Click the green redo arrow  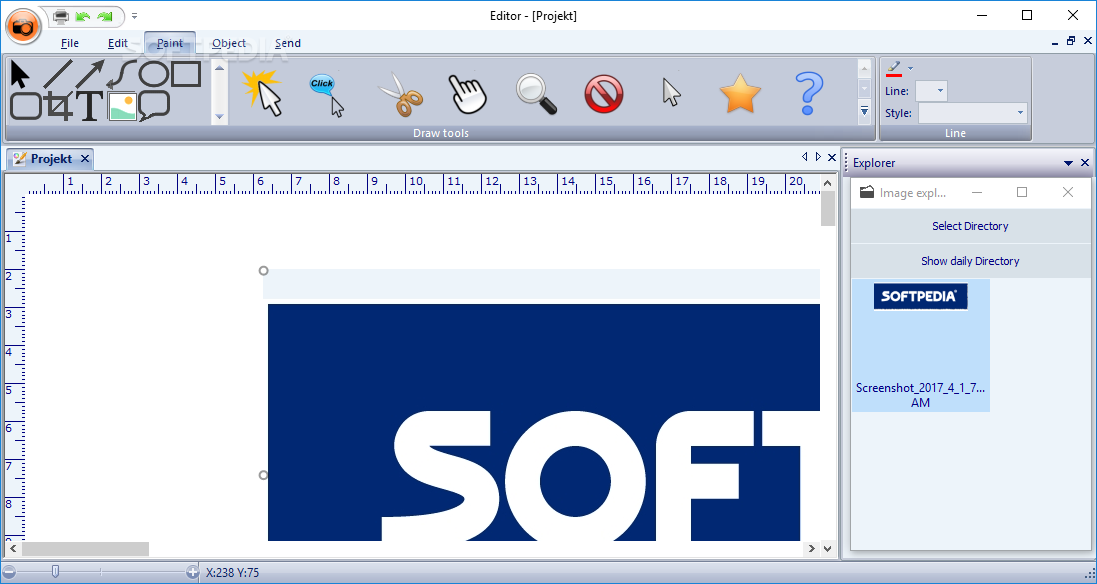coord(105,15)
